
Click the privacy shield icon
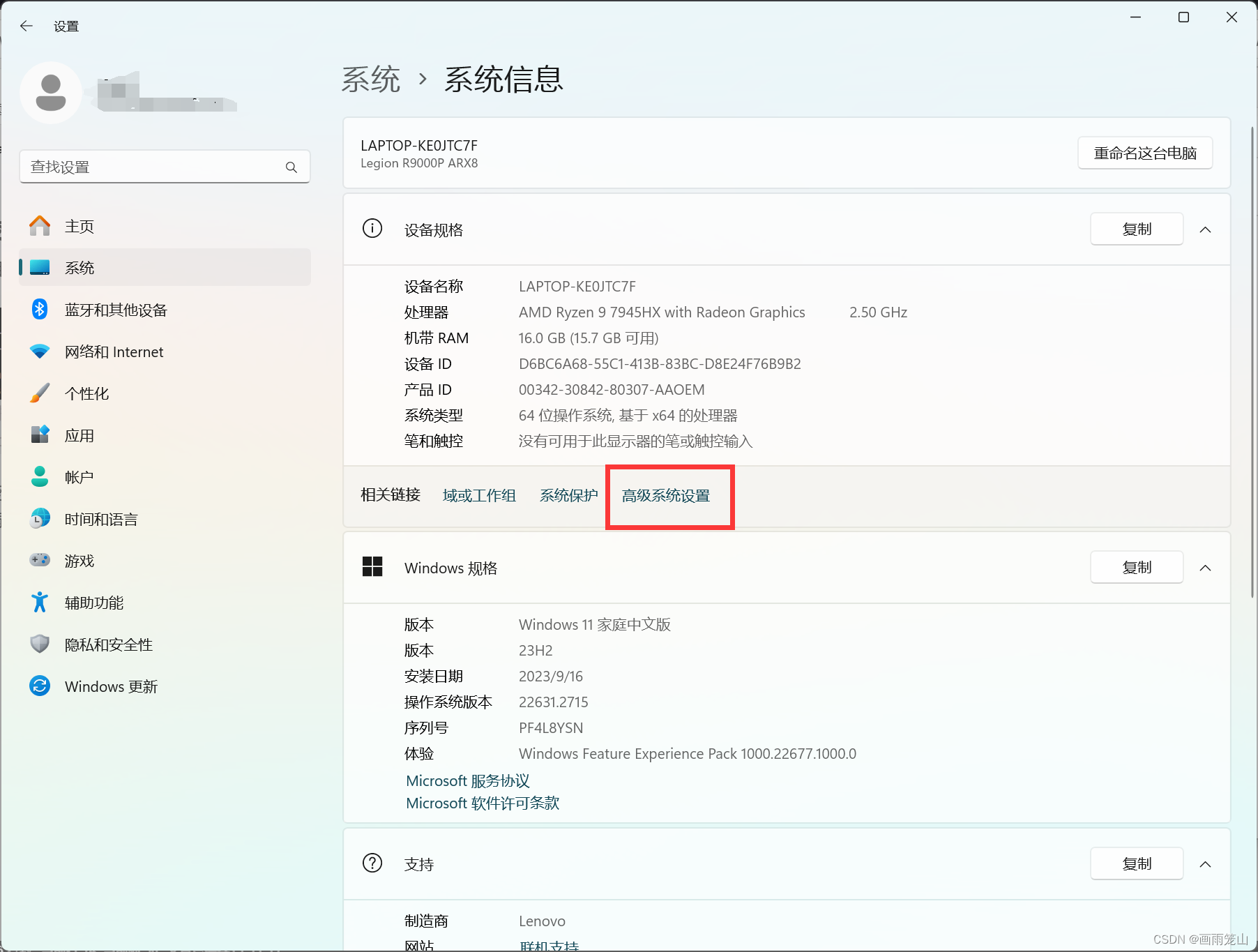[40, 644]
